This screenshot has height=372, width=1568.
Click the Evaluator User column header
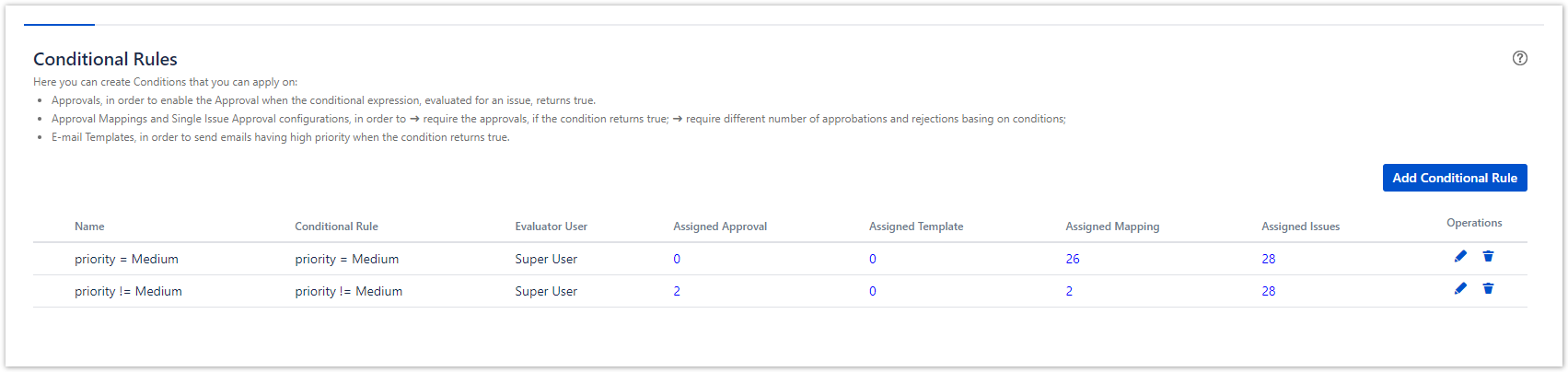(x=551, y=227)
